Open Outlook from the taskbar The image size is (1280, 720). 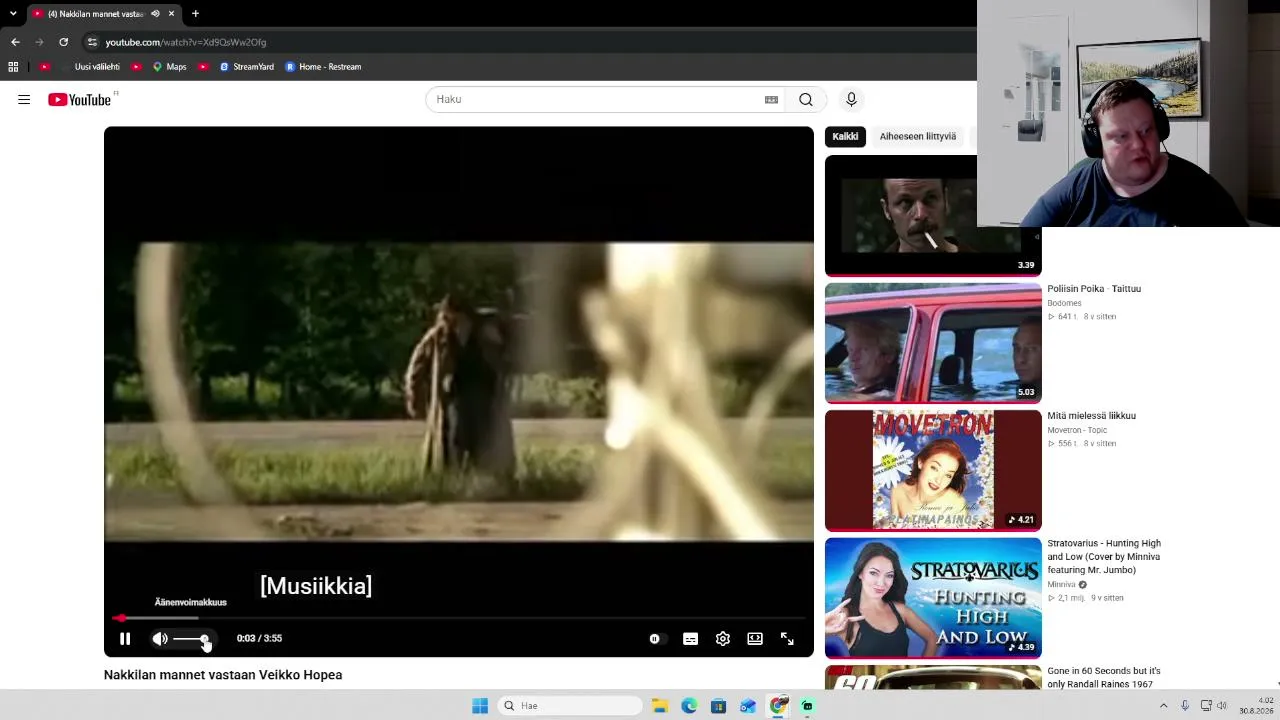pyautogui.click(x=748, y=706)
